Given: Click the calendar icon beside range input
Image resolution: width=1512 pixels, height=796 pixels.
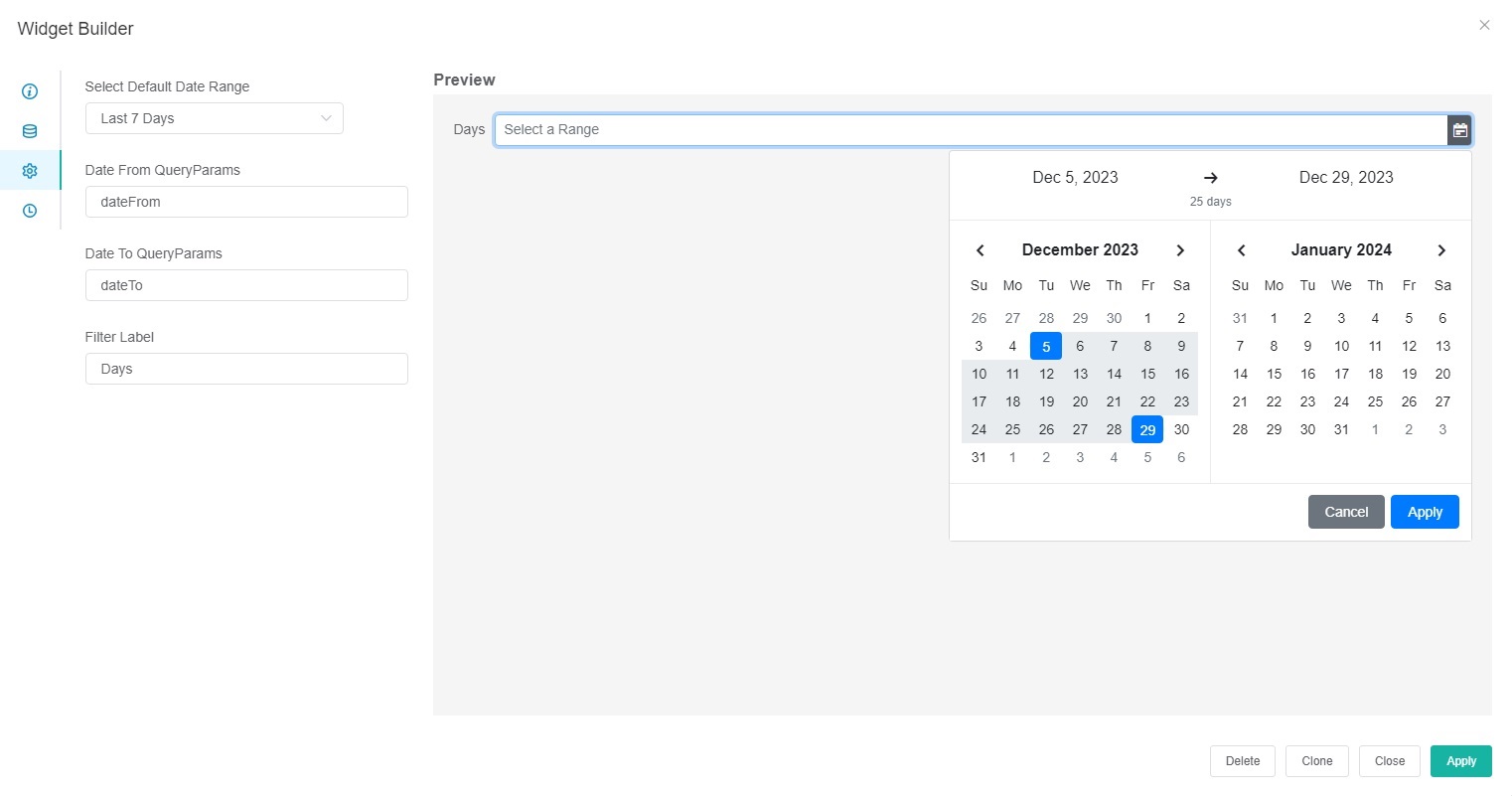Looking at the screenshot, I should click(x=1459, y=130).
